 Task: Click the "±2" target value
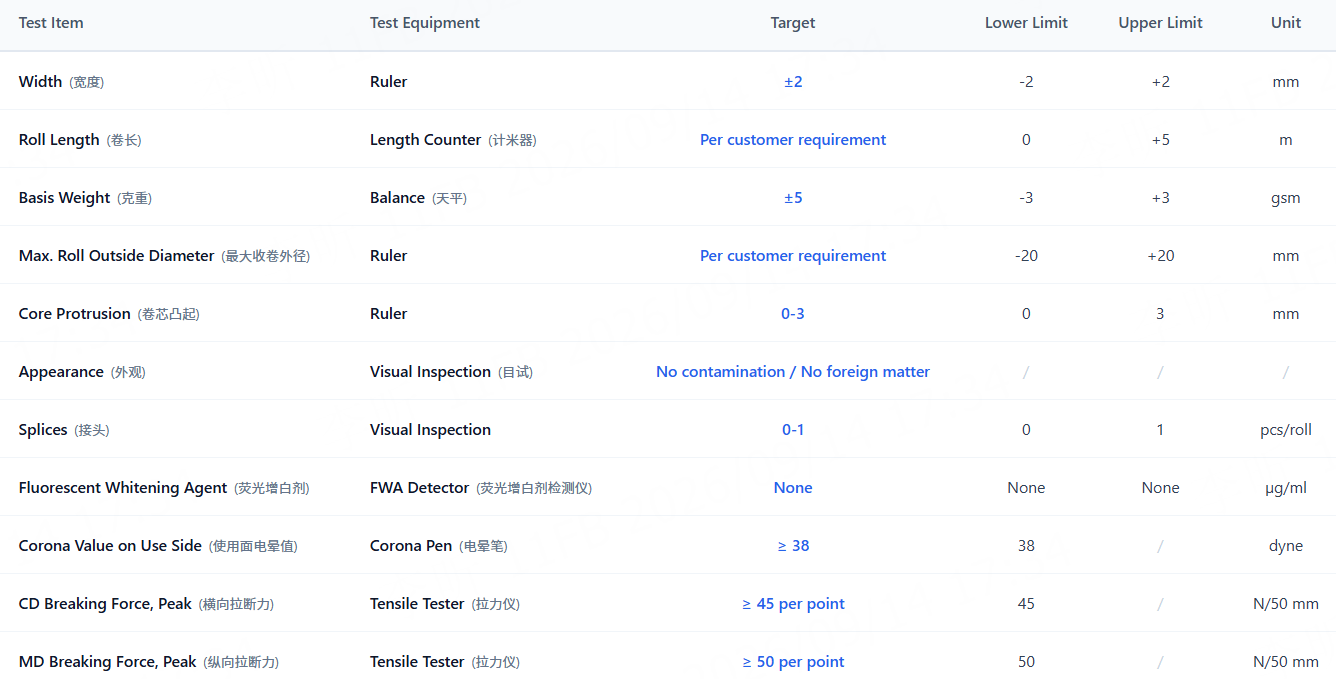793,82
